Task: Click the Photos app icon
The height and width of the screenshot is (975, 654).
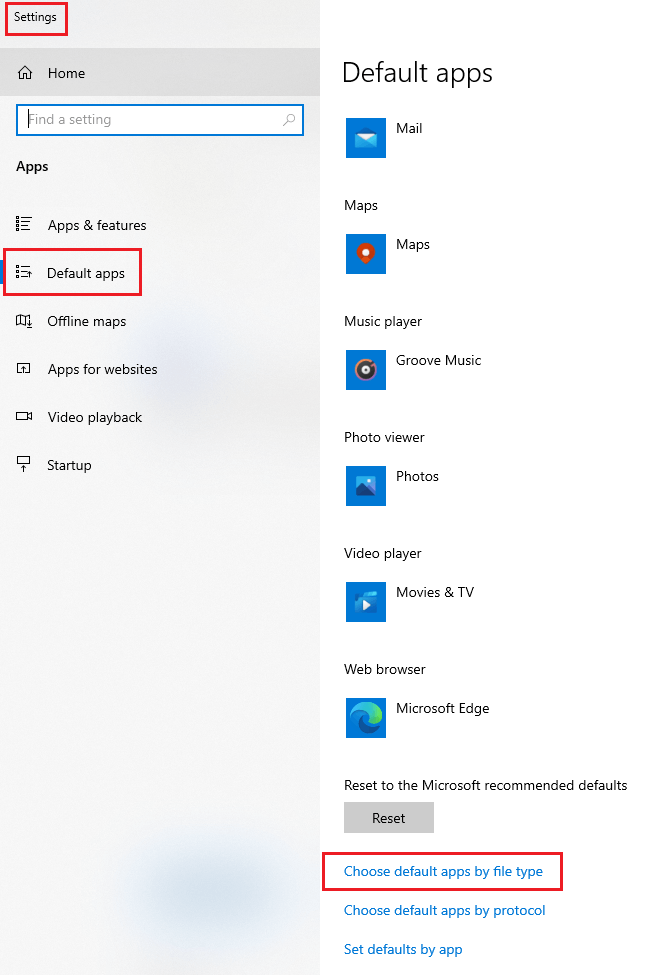Action: point(366,486)
